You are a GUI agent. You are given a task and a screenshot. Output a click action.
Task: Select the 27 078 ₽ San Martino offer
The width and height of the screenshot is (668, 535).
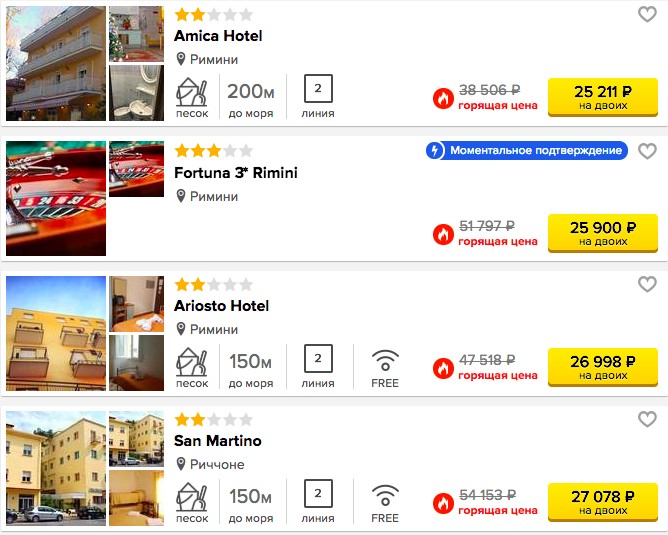[603, 502]
